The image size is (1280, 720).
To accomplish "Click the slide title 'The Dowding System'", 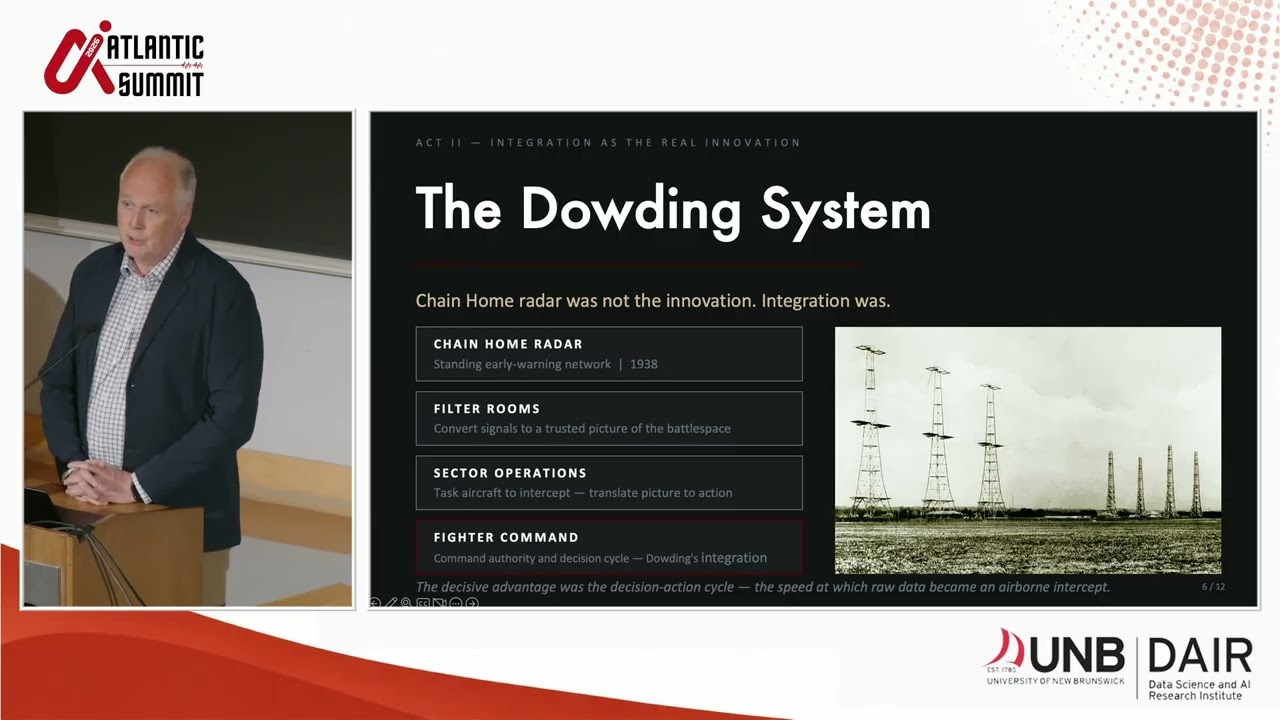I will pyautogui.click(x=673, y=209).
